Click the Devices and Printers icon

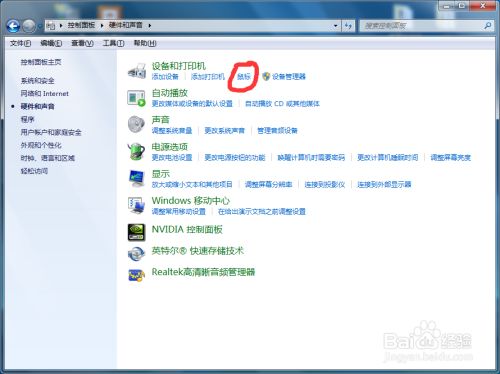[137, 70]
